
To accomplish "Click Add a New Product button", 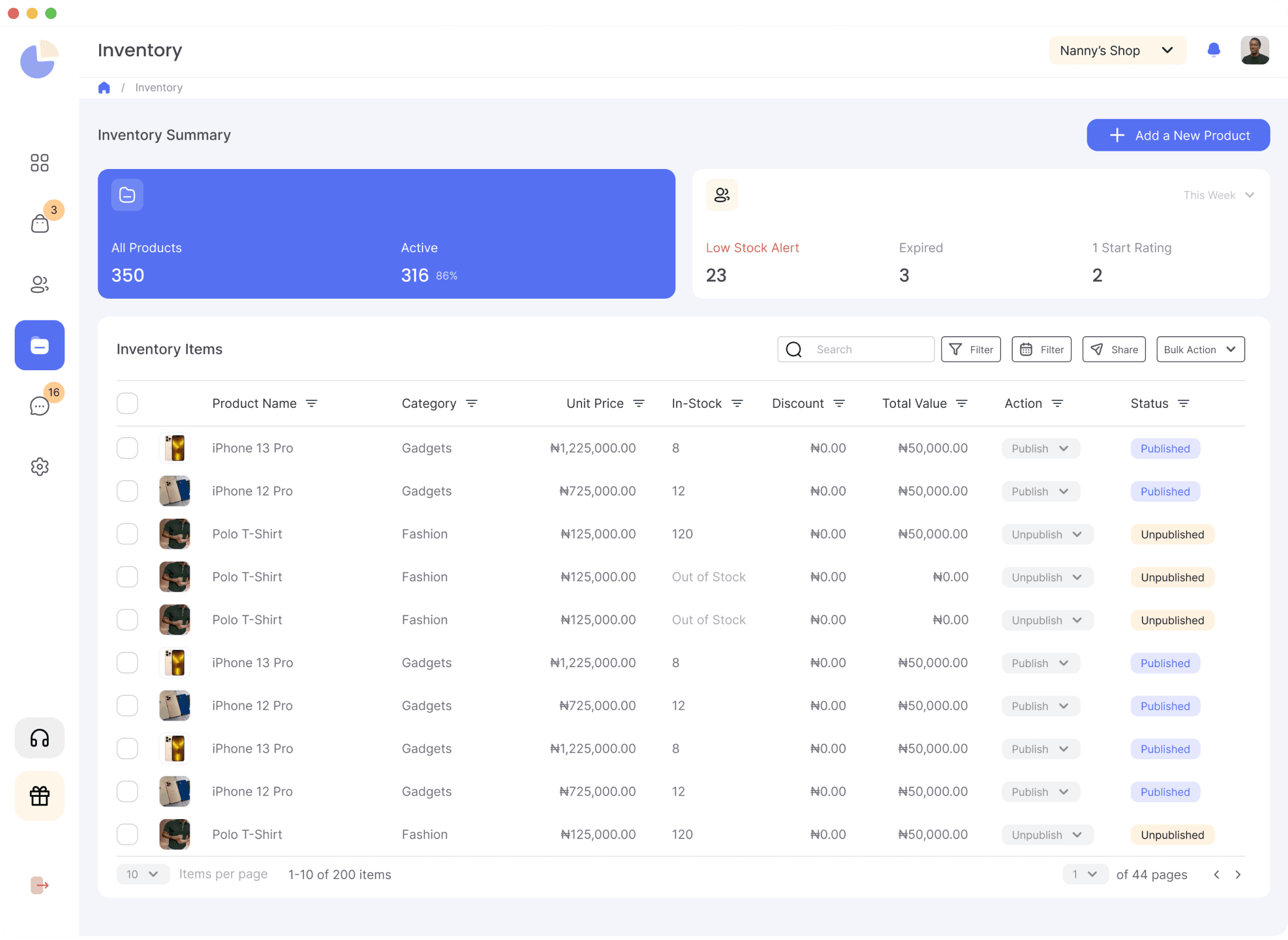I will (x=1178, y=136).
